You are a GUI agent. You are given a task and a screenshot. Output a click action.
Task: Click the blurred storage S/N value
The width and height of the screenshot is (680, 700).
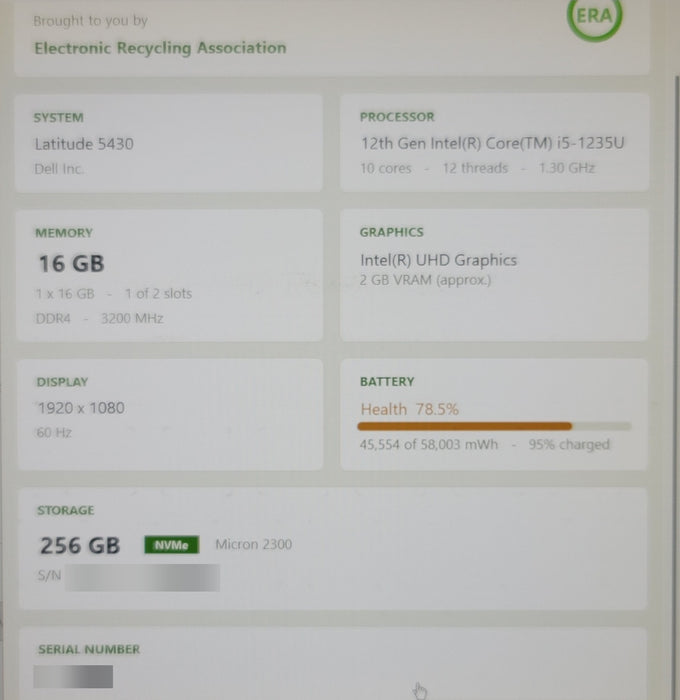pos(142,577)
